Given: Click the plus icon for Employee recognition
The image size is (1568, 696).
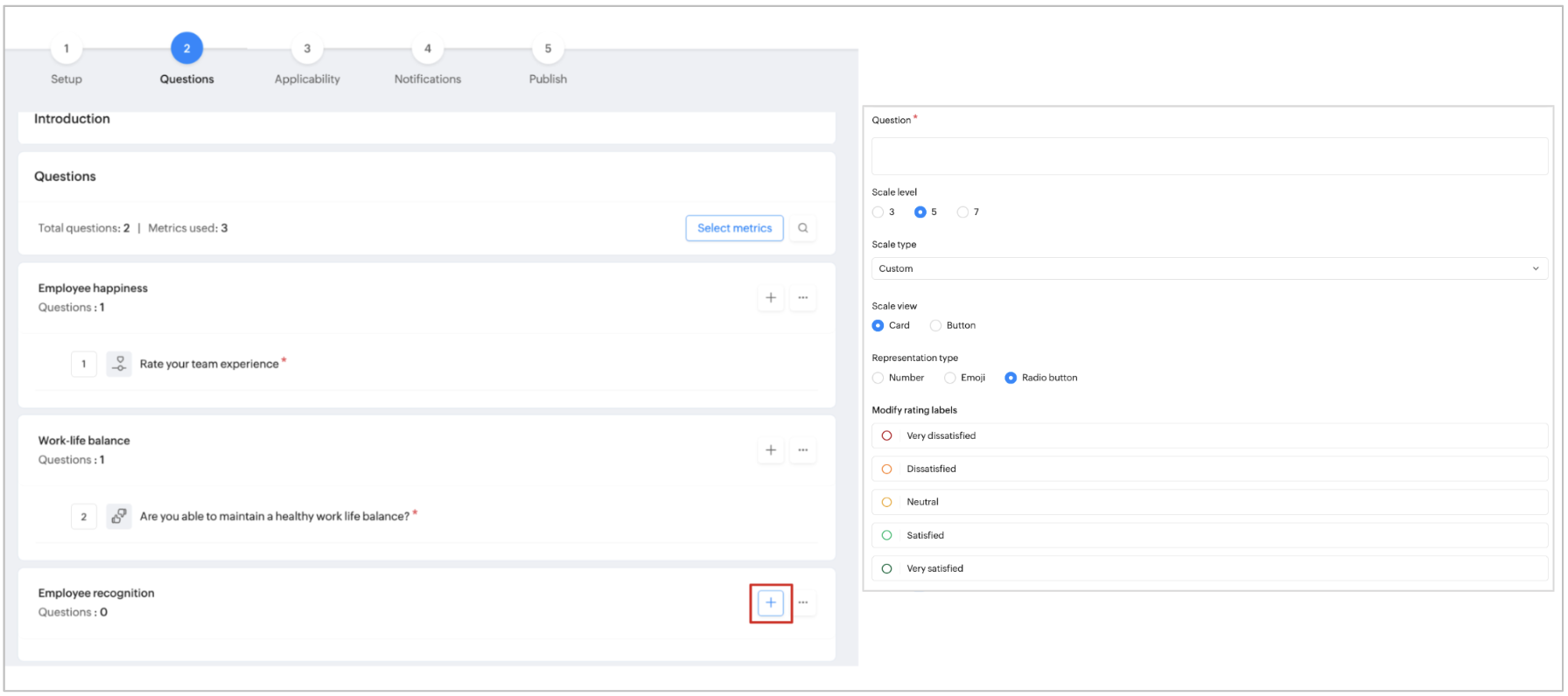Looking at the screenshot, I should click(x=770, y=602).
